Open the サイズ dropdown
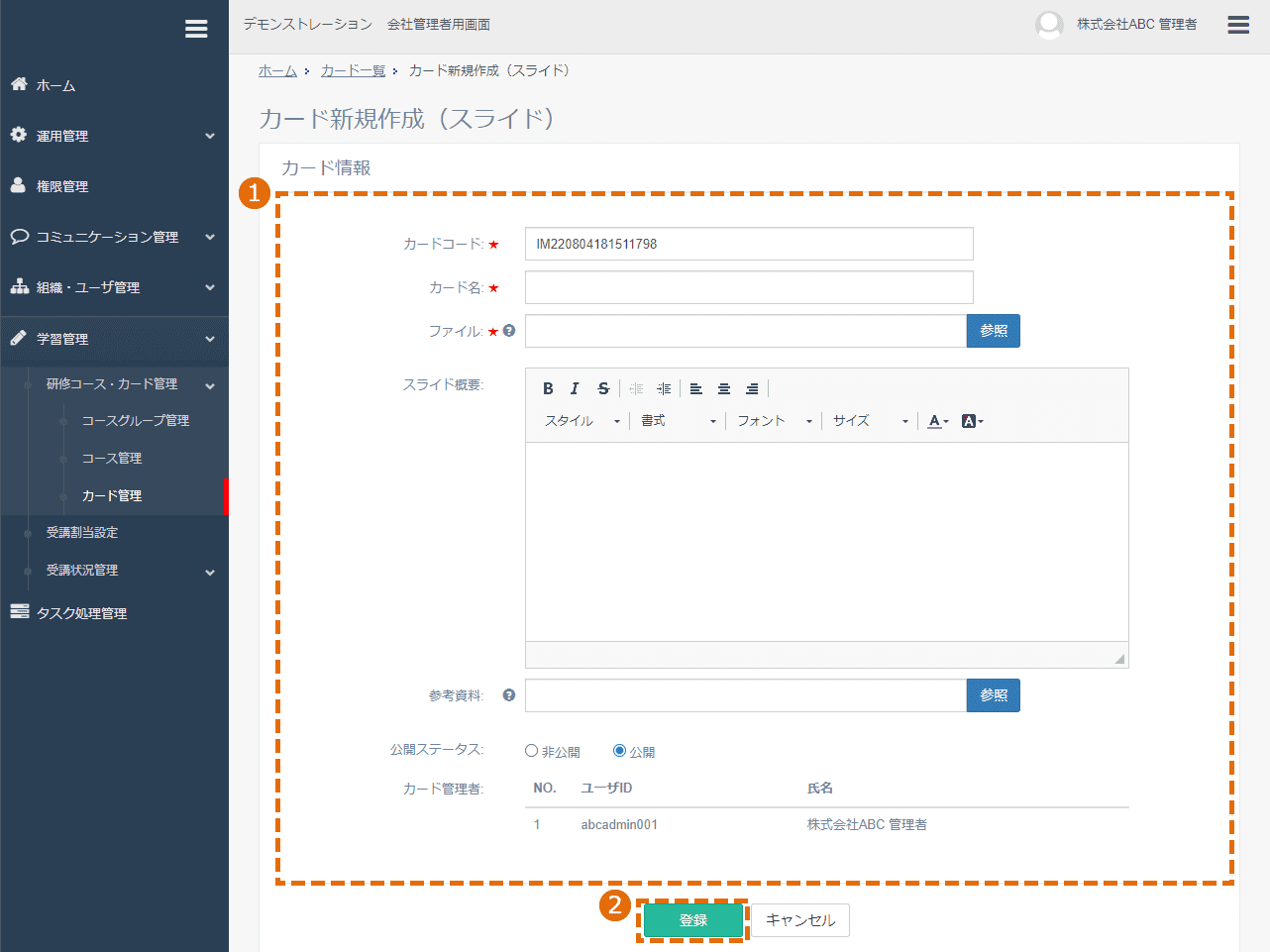Viewport: 1270px width, 952px height. tap(871, 421)
